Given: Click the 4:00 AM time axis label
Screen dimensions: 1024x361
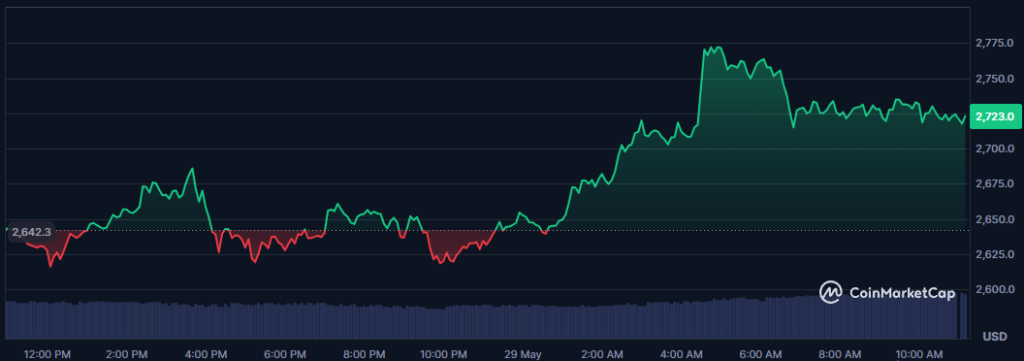Looking at the screenshot, I should pyautogui.click(x=680, y=354).
